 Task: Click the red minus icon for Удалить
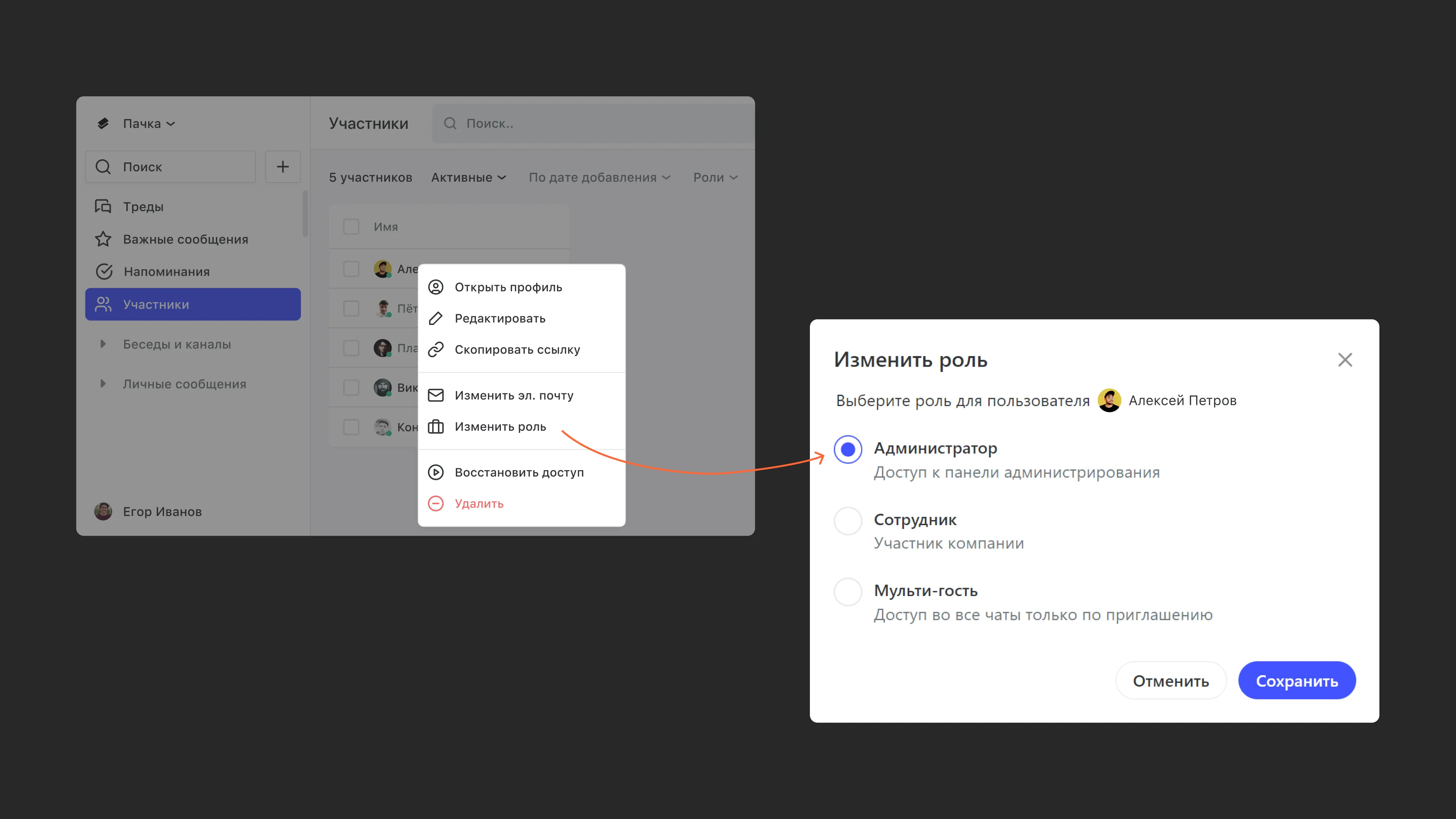[435, 503]
